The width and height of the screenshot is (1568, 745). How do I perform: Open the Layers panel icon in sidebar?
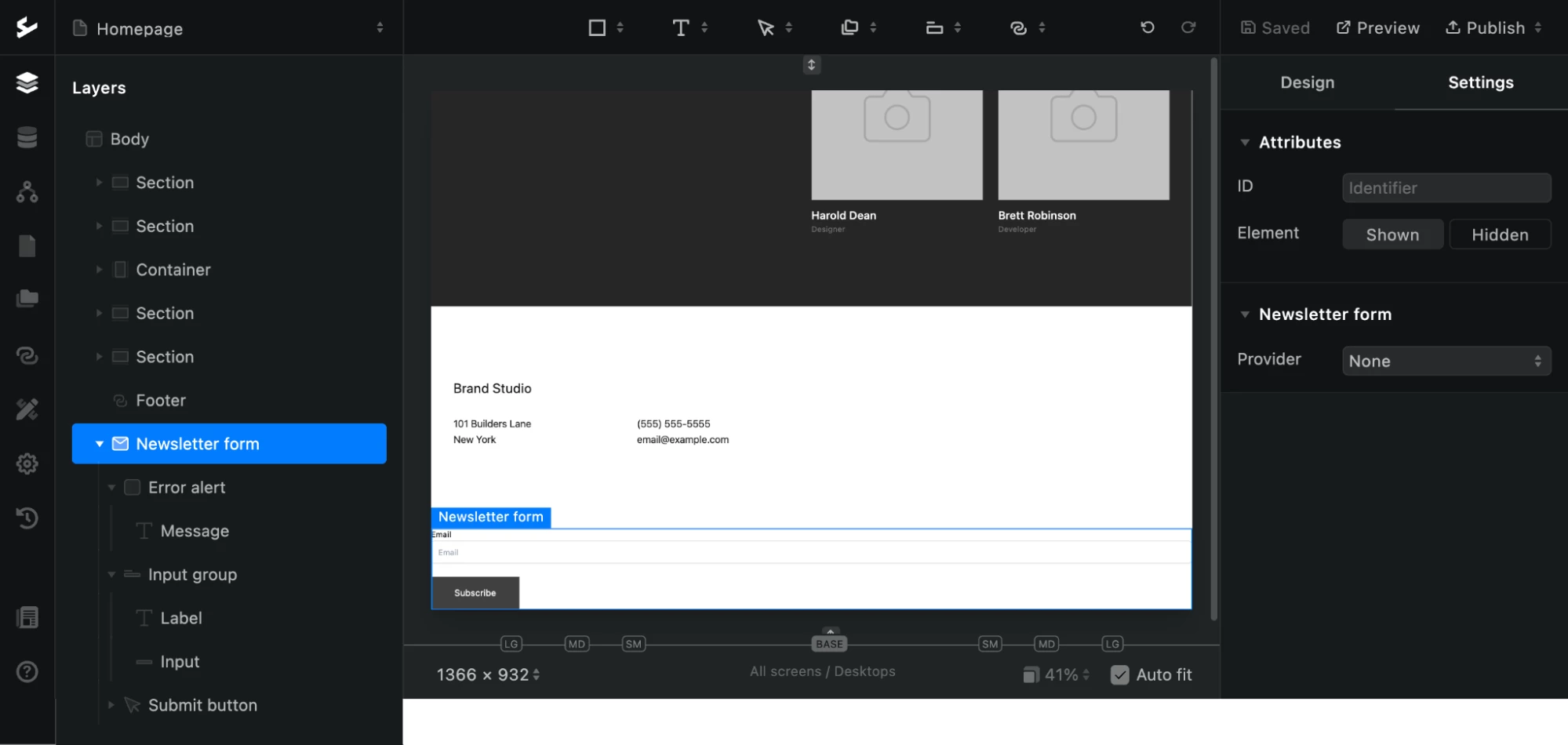(x=27, y=82)
